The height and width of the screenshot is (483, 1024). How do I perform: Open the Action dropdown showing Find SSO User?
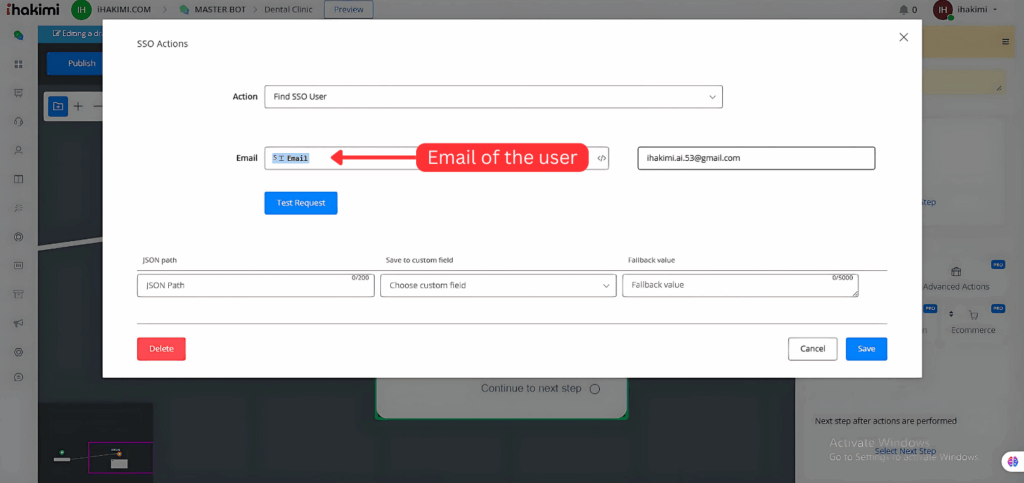(x=493, y=97)
